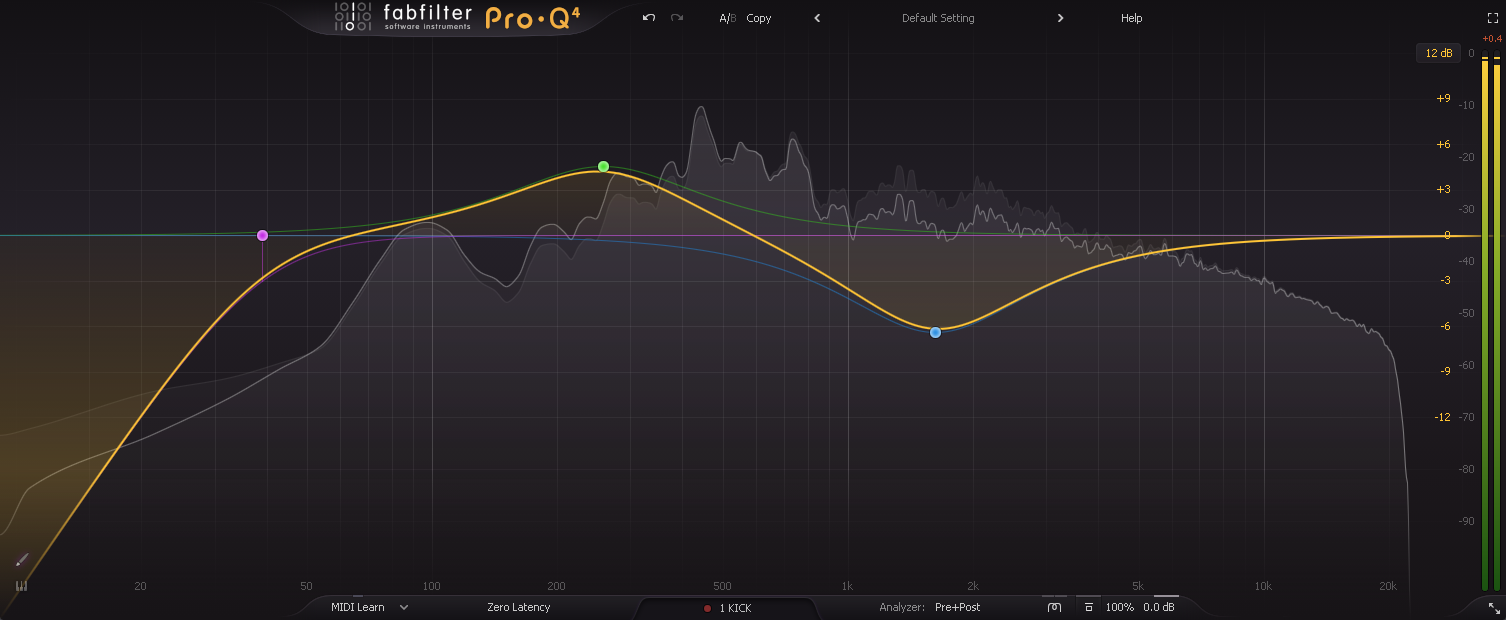Open the Help menu

click(x=1131, y=18)
